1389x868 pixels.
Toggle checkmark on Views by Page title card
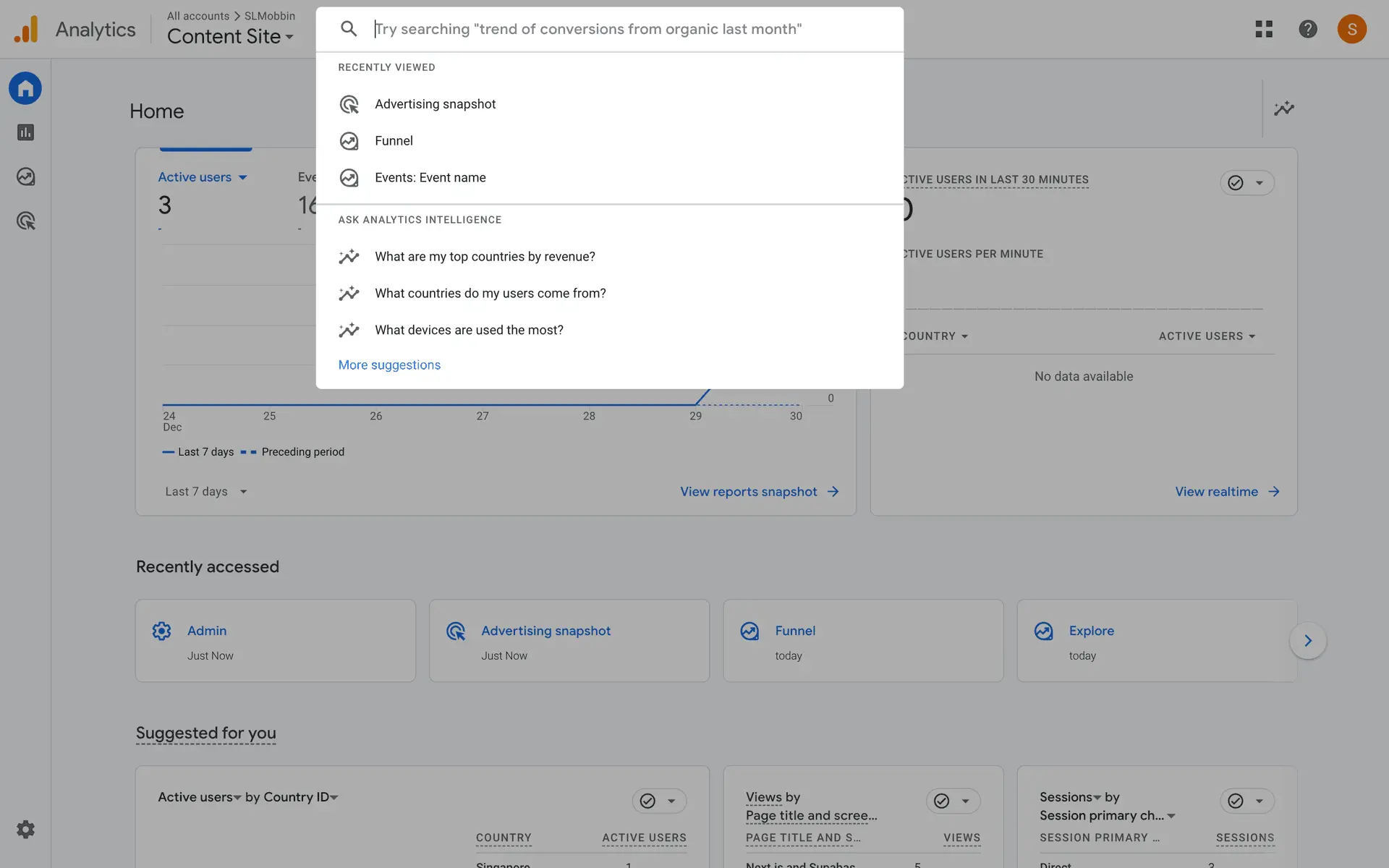click(x=941, y=801)
